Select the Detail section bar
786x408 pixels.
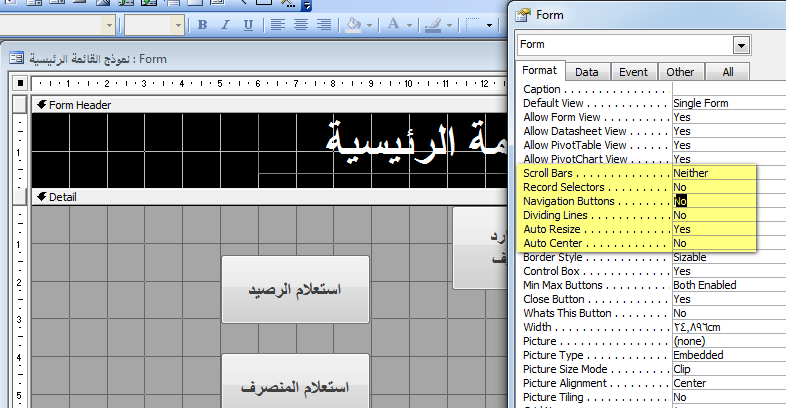[x=270, y=197]
